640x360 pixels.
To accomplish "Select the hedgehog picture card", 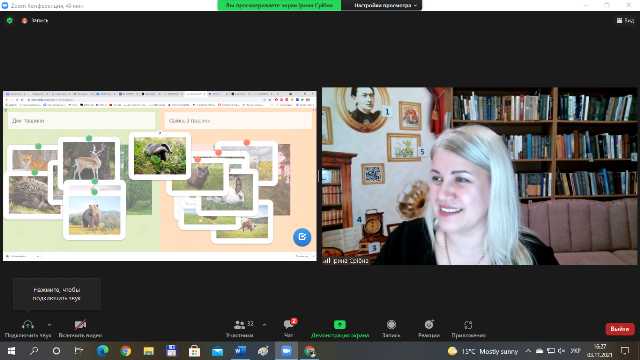I will [33, 195].
